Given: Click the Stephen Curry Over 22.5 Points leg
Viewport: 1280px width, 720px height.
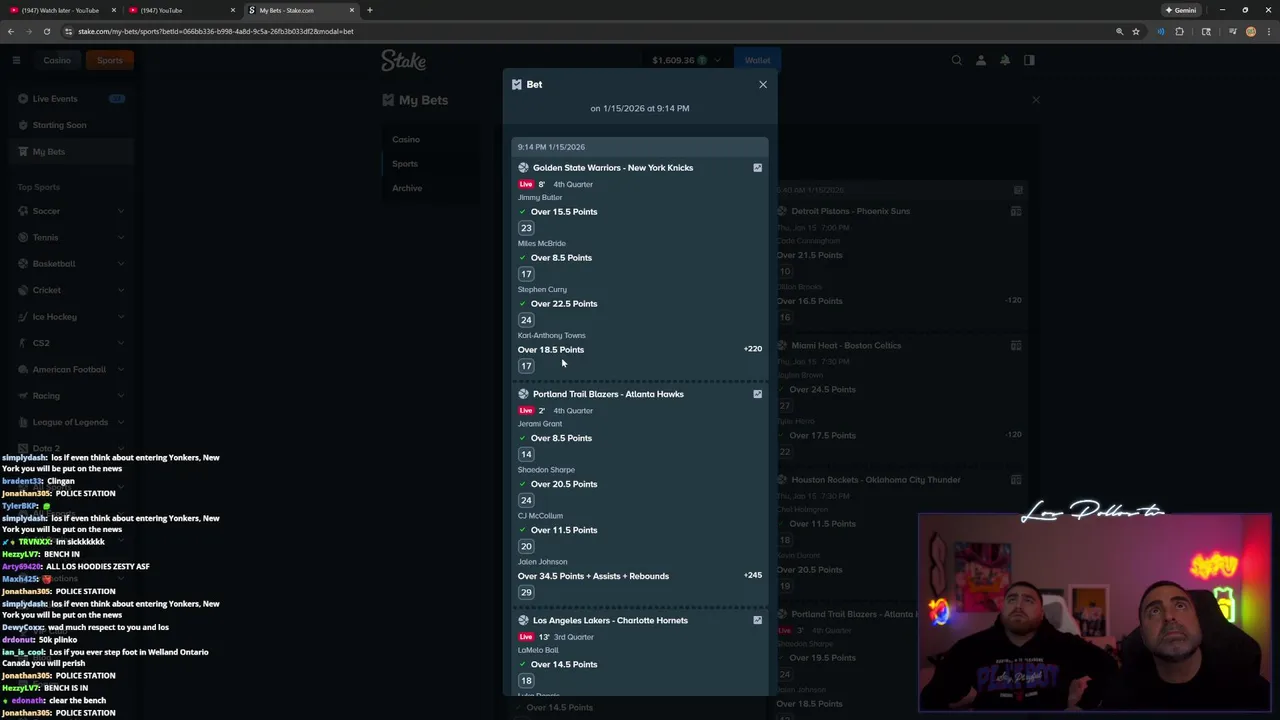Looking at the screenshot, I should (564, 304).
